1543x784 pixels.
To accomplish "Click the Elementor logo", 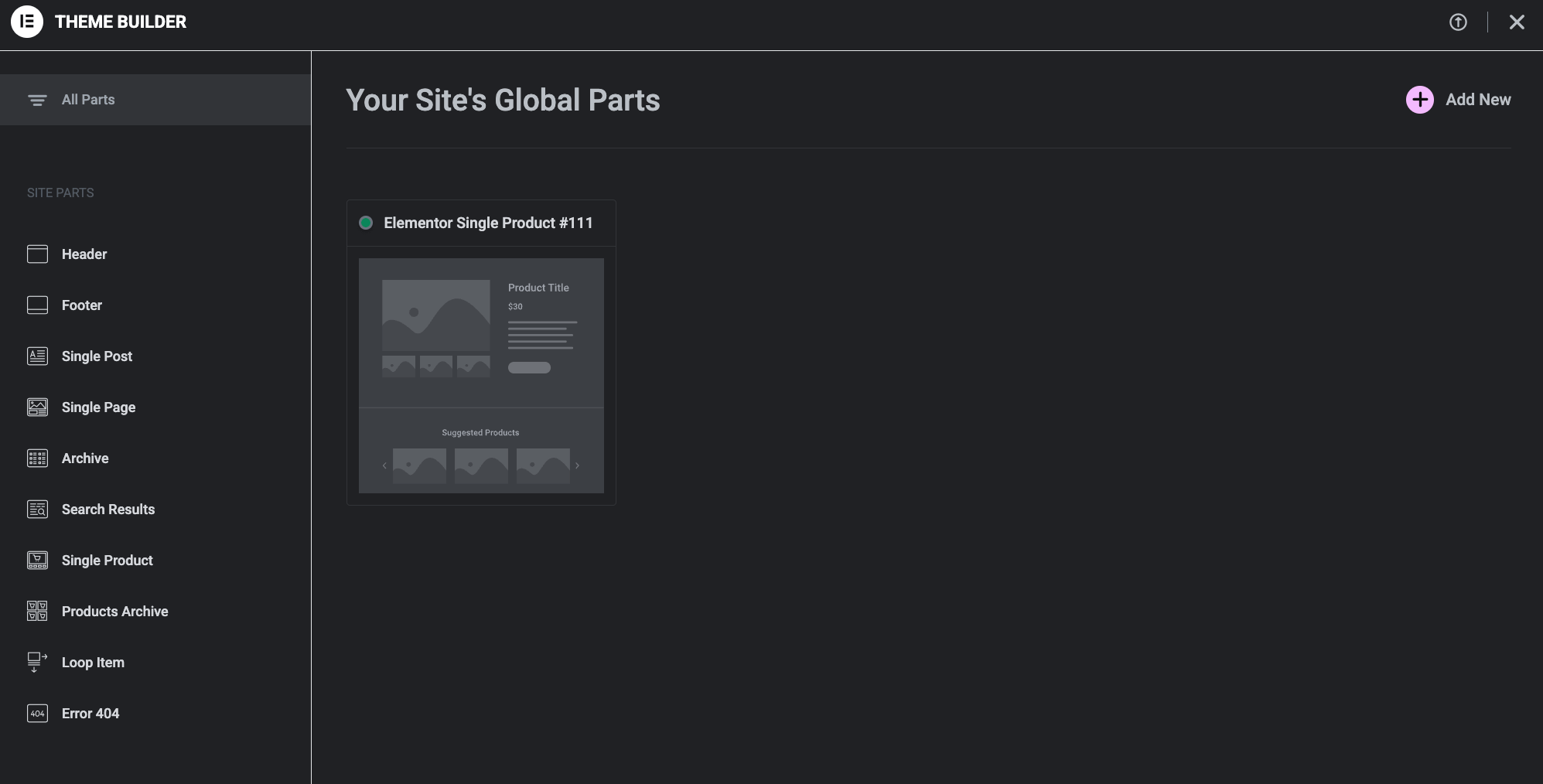I will 28,21.
